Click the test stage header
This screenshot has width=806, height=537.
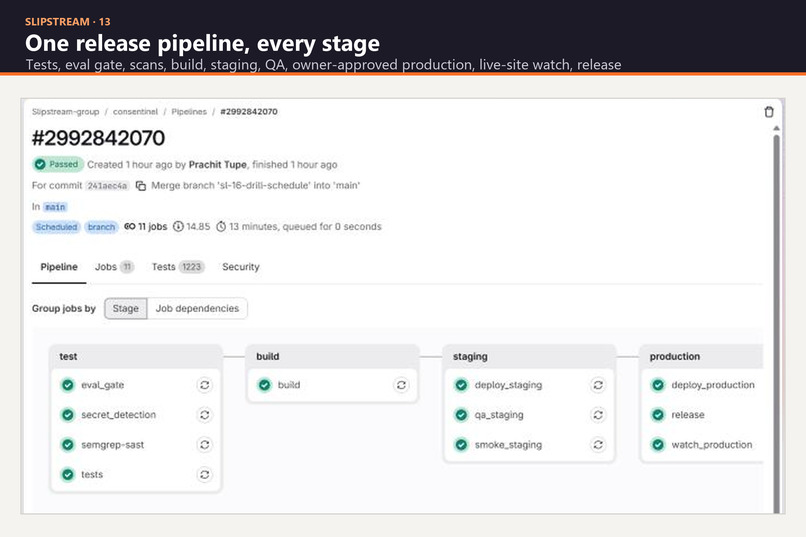136,356
